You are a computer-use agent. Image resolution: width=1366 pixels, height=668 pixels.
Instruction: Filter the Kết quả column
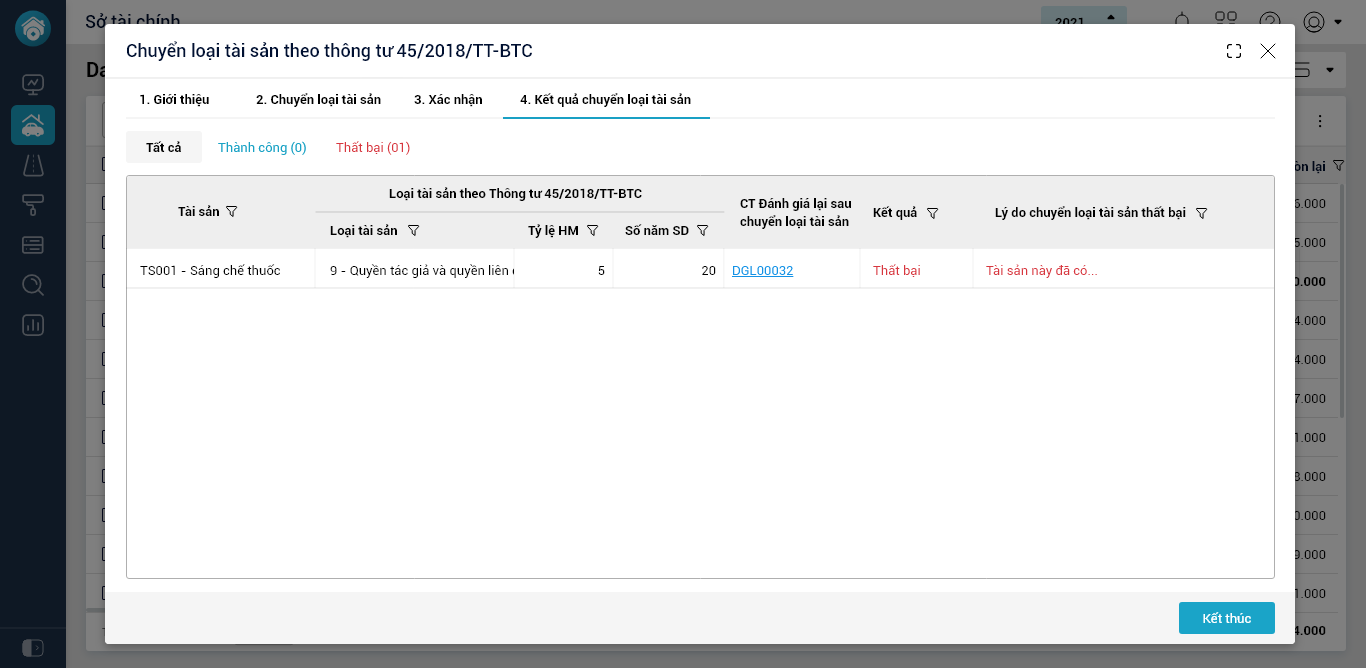click(x=933, y=213)
